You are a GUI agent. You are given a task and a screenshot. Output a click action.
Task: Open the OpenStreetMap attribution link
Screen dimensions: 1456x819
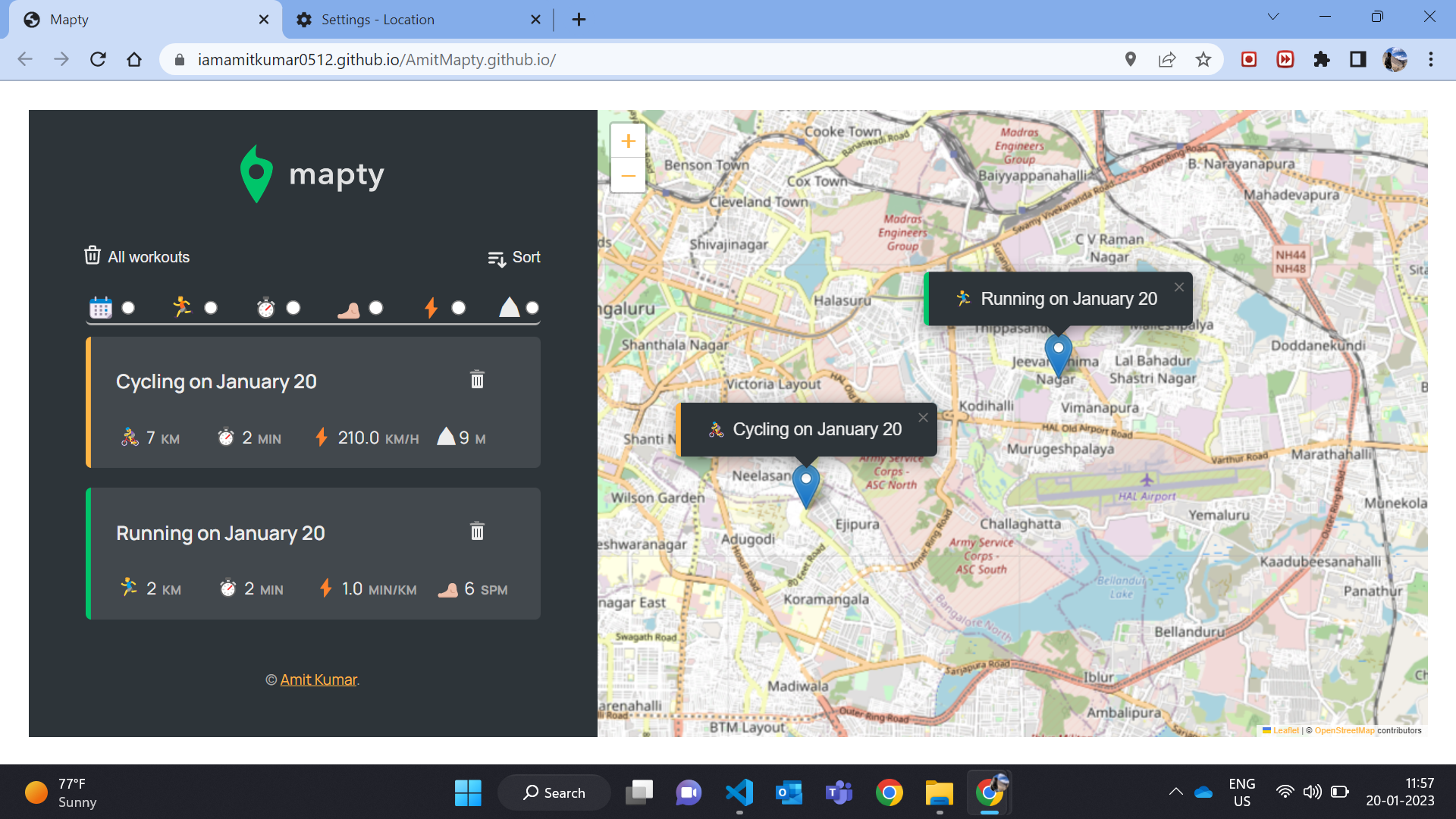tap(1344, 731)
